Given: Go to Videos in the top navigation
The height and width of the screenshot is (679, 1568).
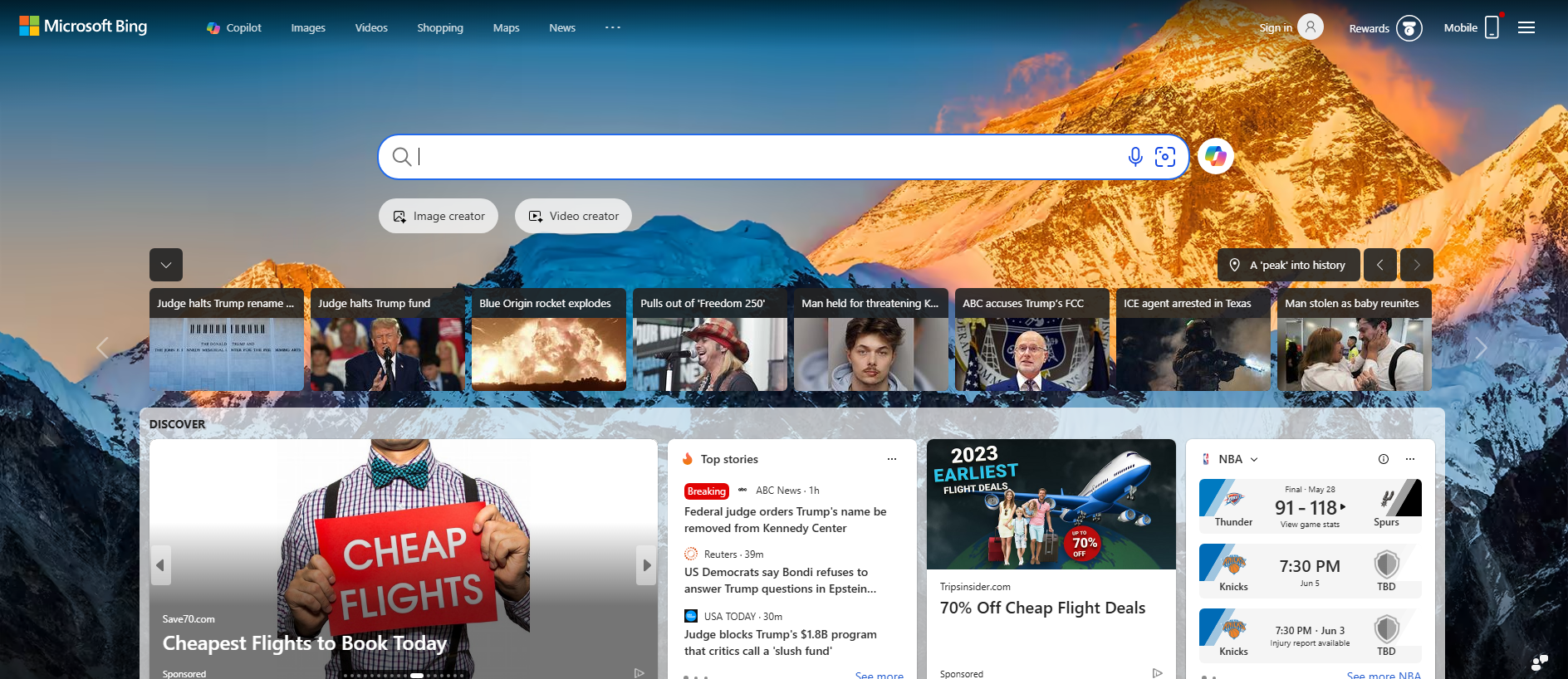Looking at the screenshot, I should pos(371,27).
